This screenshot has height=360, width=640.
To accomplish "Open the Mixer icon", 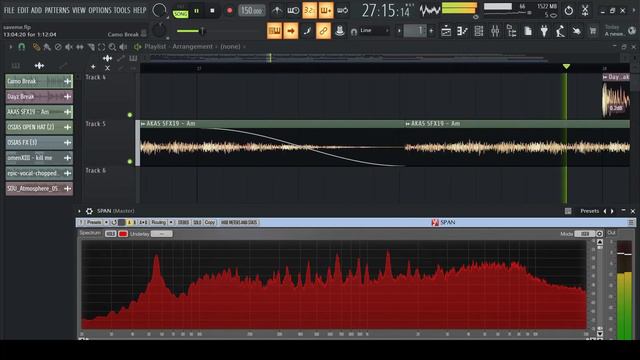I will click(495, 31).
